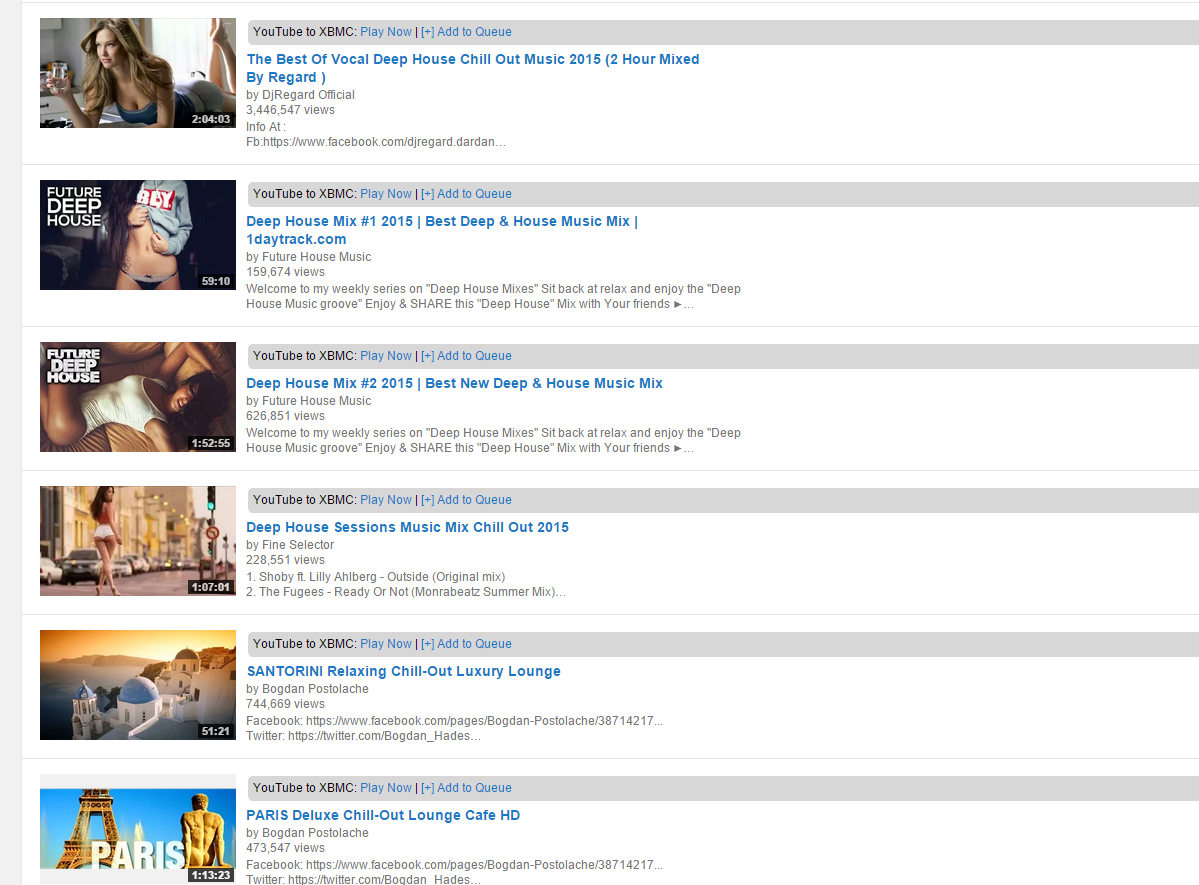Open thumbnail of the 59:10 video

click(138, 235)
